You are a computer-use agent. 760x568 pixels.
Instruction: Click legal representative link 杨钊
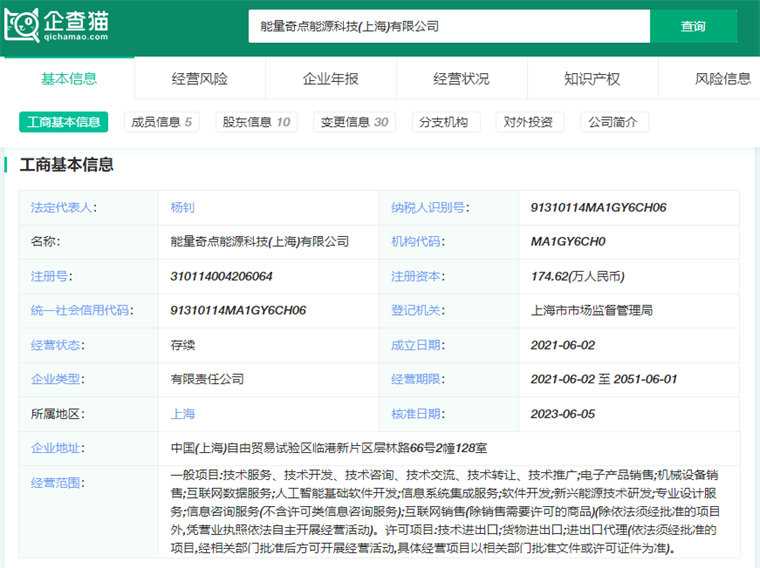click(x=183, y=208)
